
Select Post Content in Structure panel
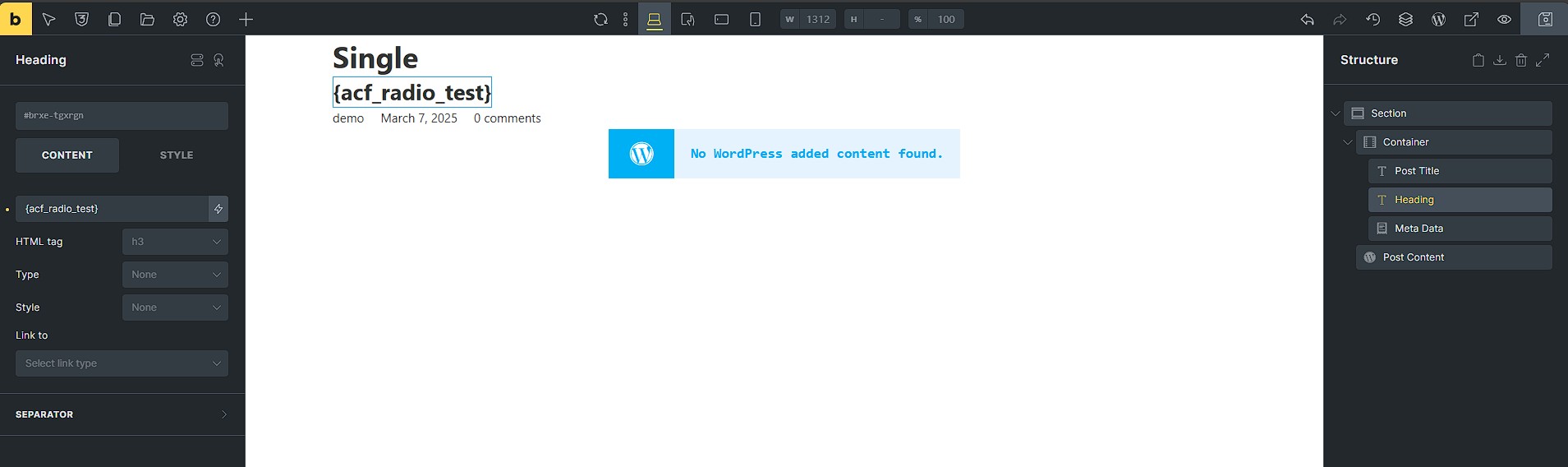click(1454, 257)
